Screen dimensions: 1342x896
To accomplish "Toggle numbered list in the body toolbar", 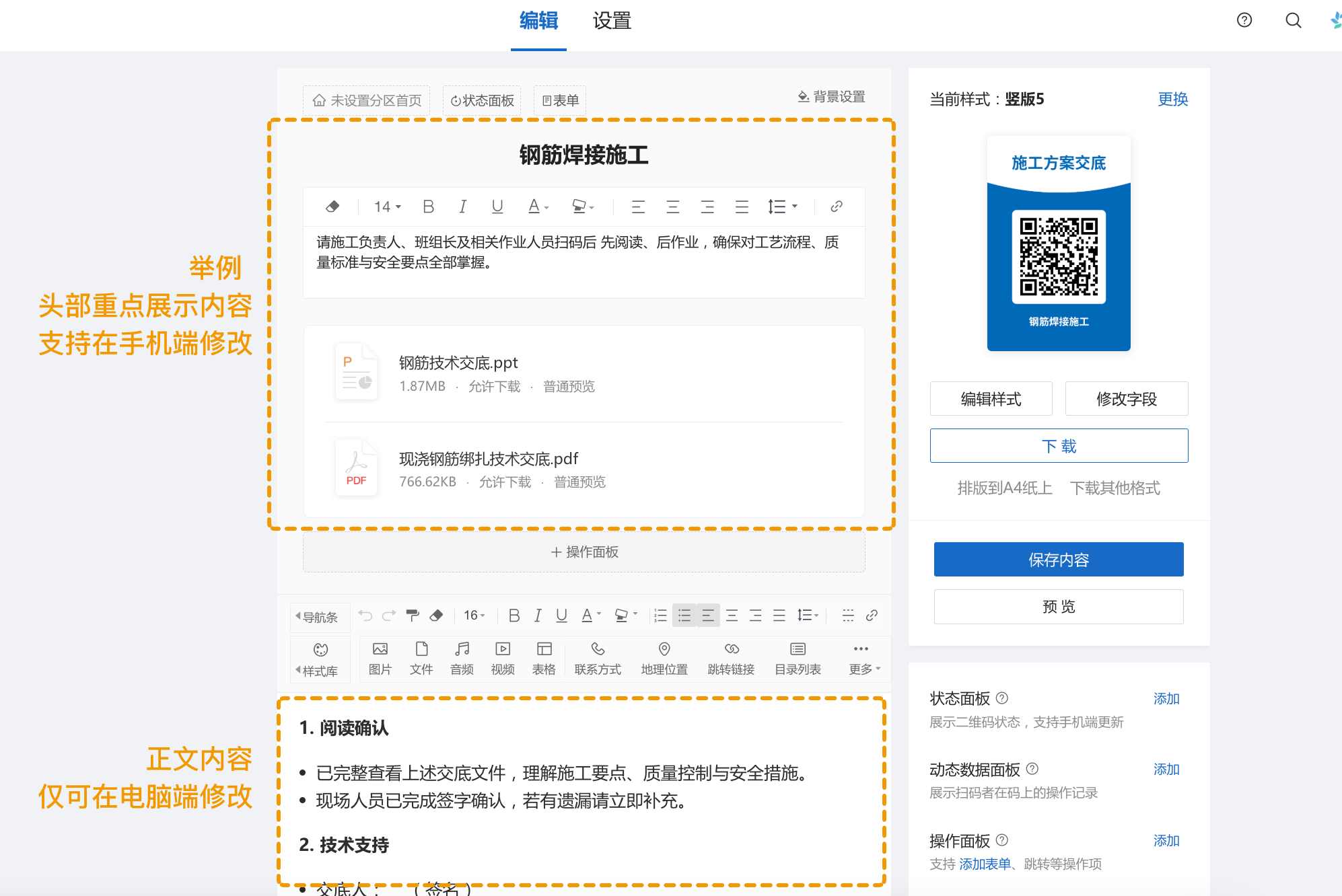I will pos(661,615).
